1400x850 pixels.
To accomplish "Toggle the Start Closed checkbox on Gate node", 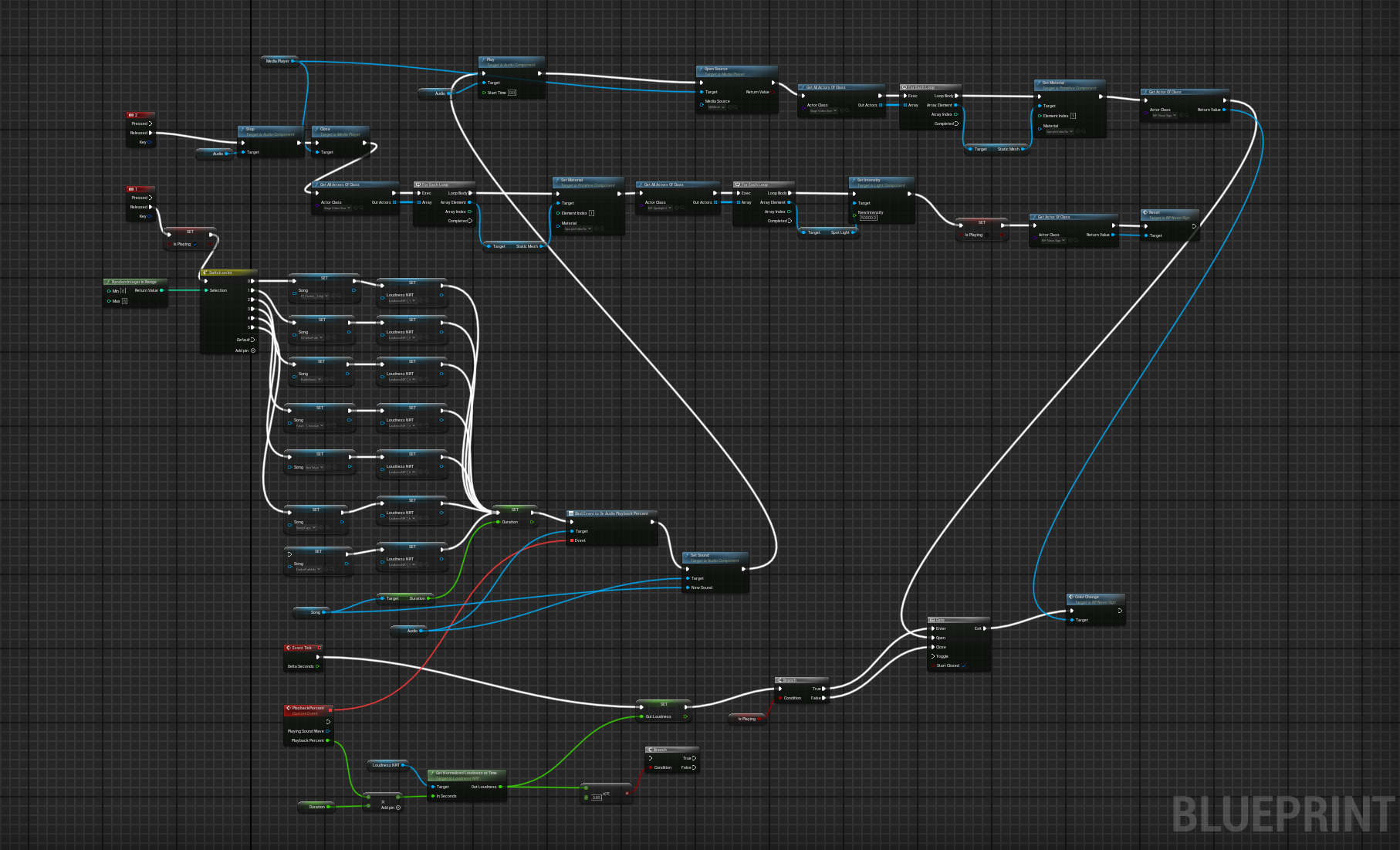I will coord(964,665).
